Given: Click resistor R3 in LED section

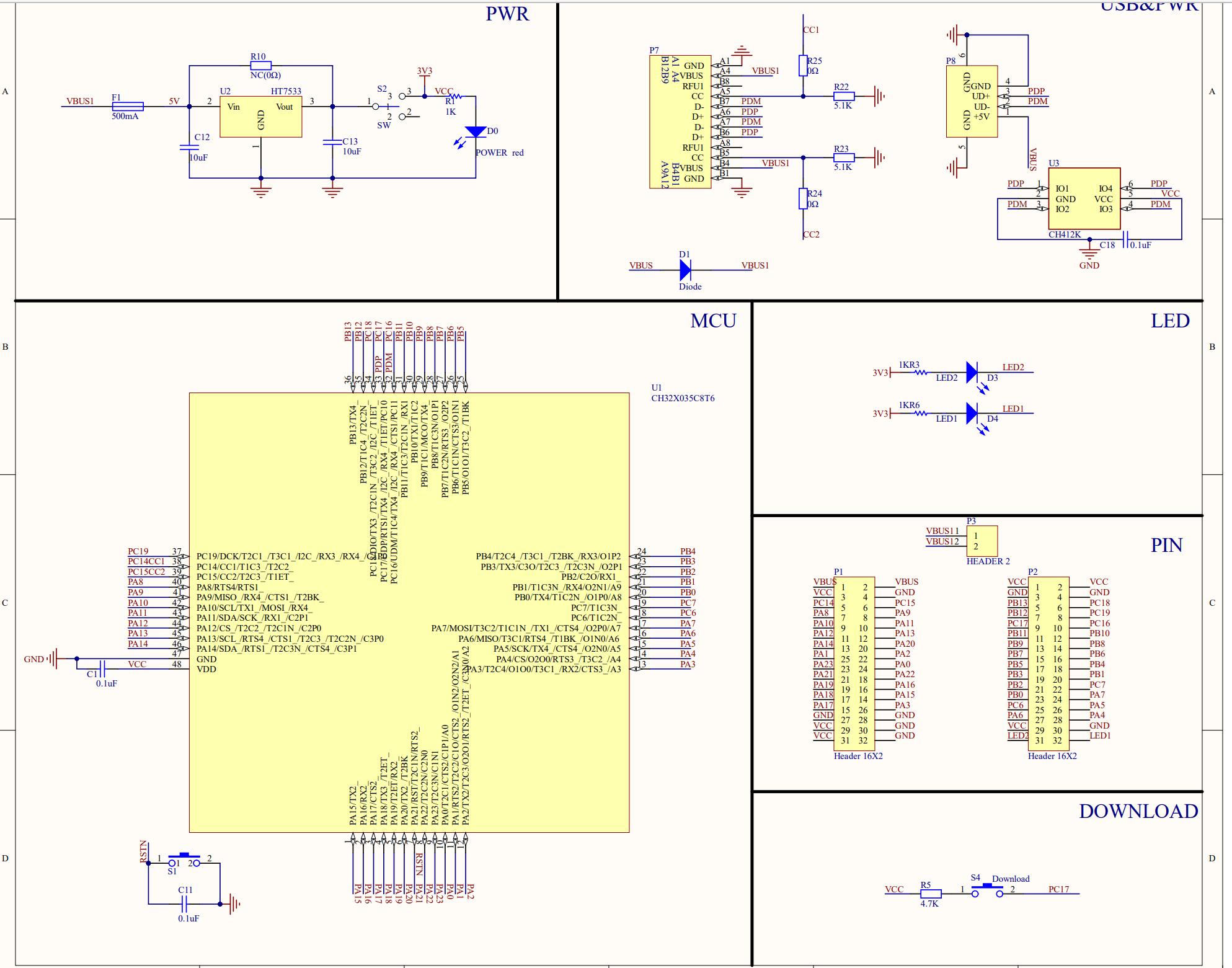Looking at the screenshot, I should coord(921,373).
